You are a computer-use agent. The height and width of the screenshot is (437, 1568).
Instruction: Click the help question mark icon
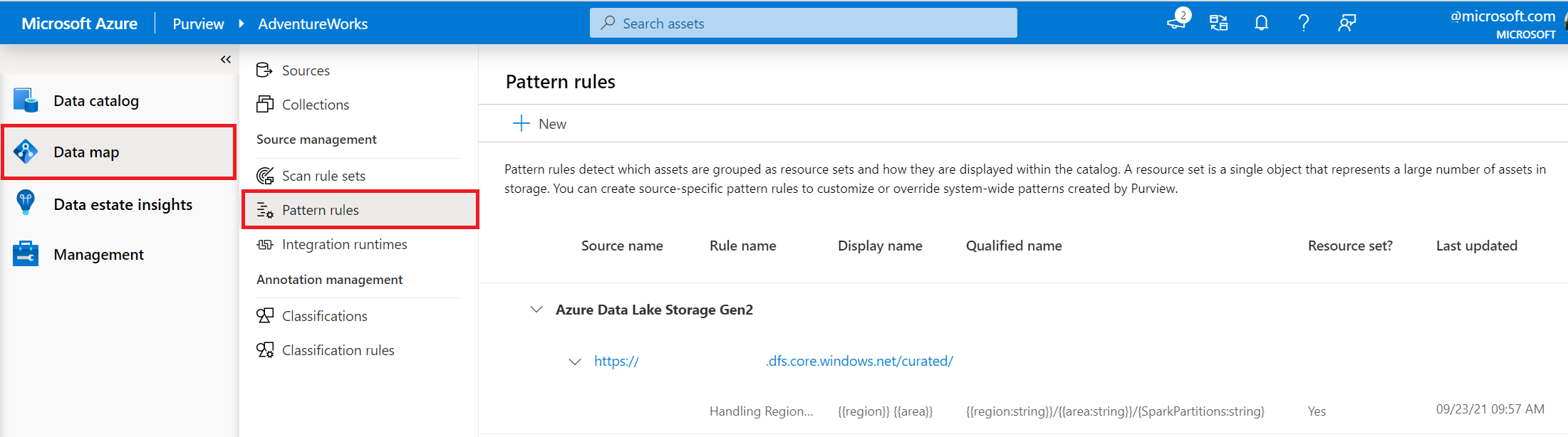[x=1304, y=23]
